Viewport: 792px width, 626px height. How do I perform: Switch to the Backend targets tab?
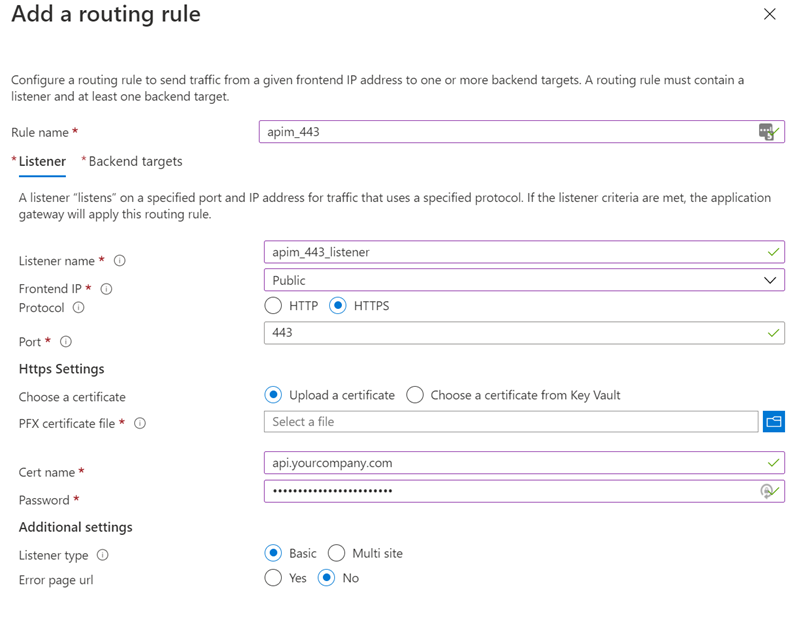coord(135,161)
